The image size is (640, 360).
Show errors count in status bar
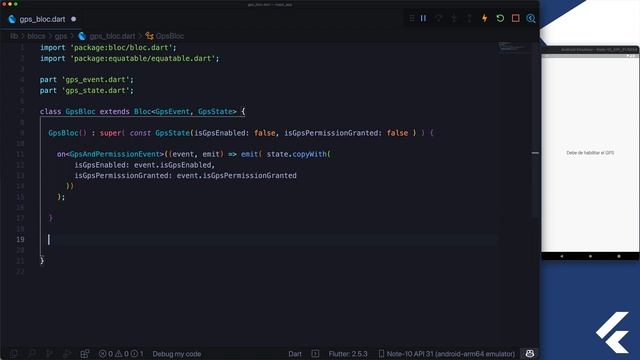pos(106,354)
